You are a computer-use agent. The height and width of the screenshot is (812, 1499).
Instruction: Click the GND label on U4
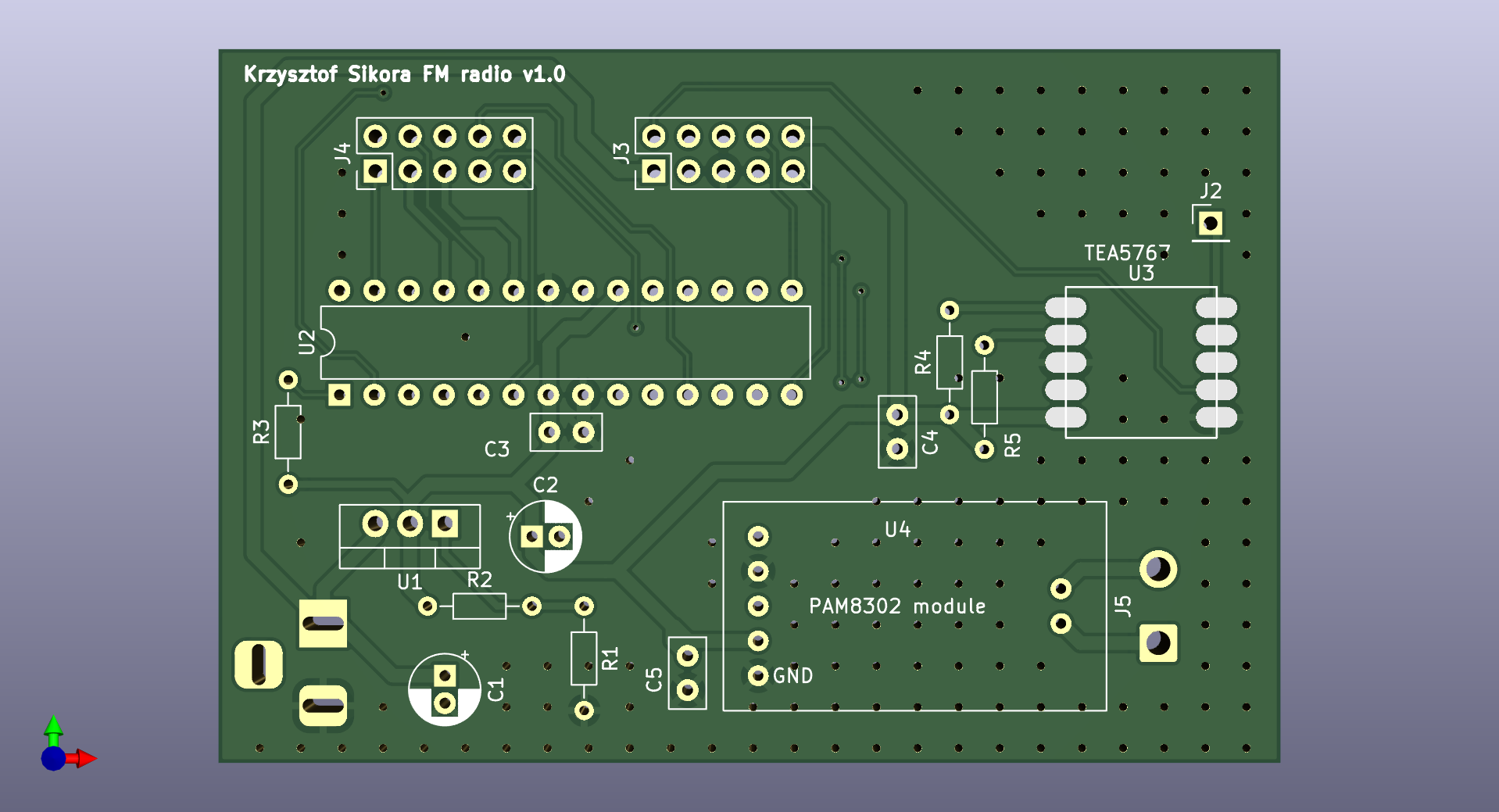(x=792, y=676)
